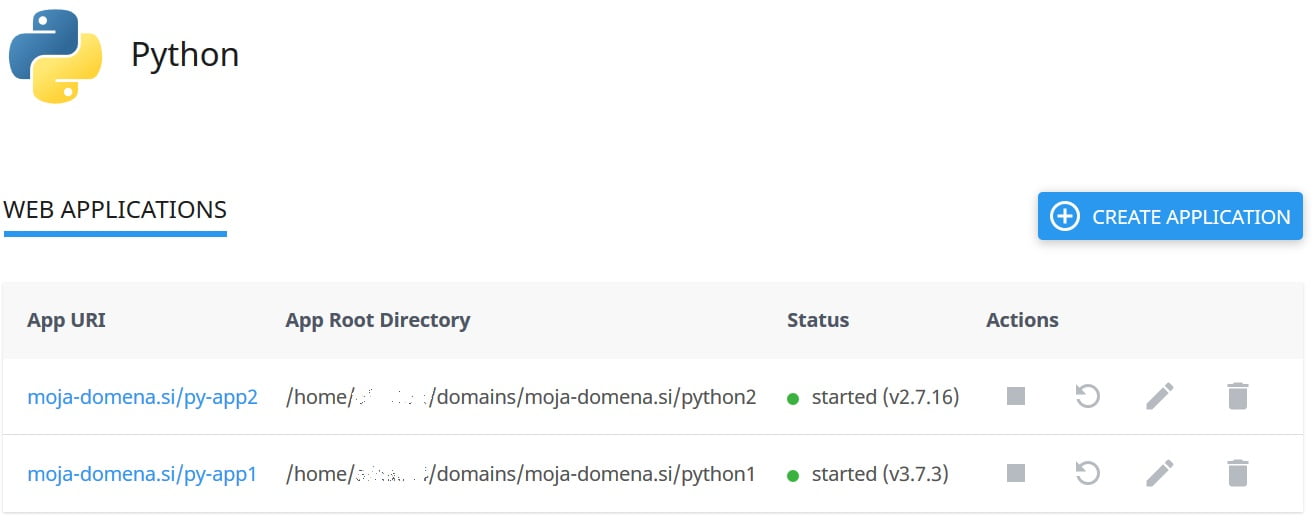Edit the py-app2 application
The image size is (1315, 525).
coord(1159,397)
